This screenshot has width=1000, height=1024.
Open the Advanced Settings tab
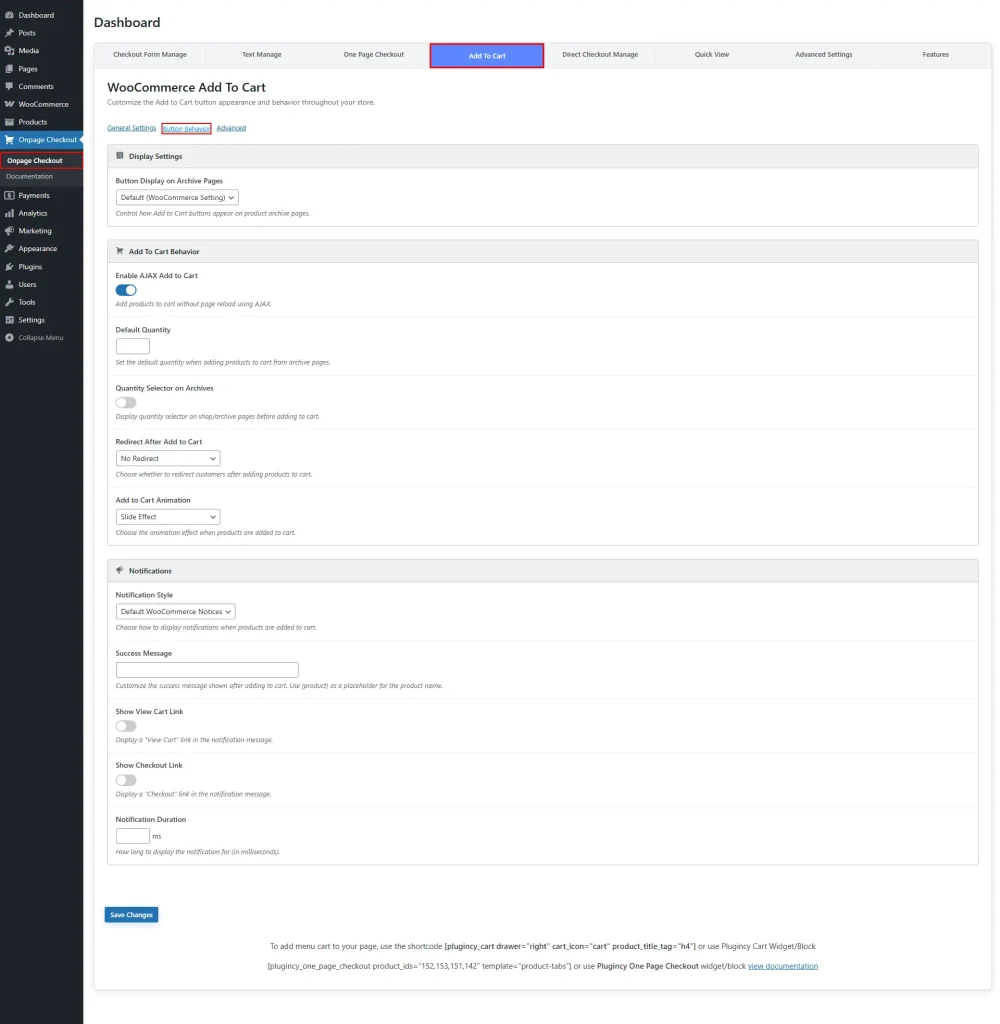pyautogui.click(x=823, y=55)
